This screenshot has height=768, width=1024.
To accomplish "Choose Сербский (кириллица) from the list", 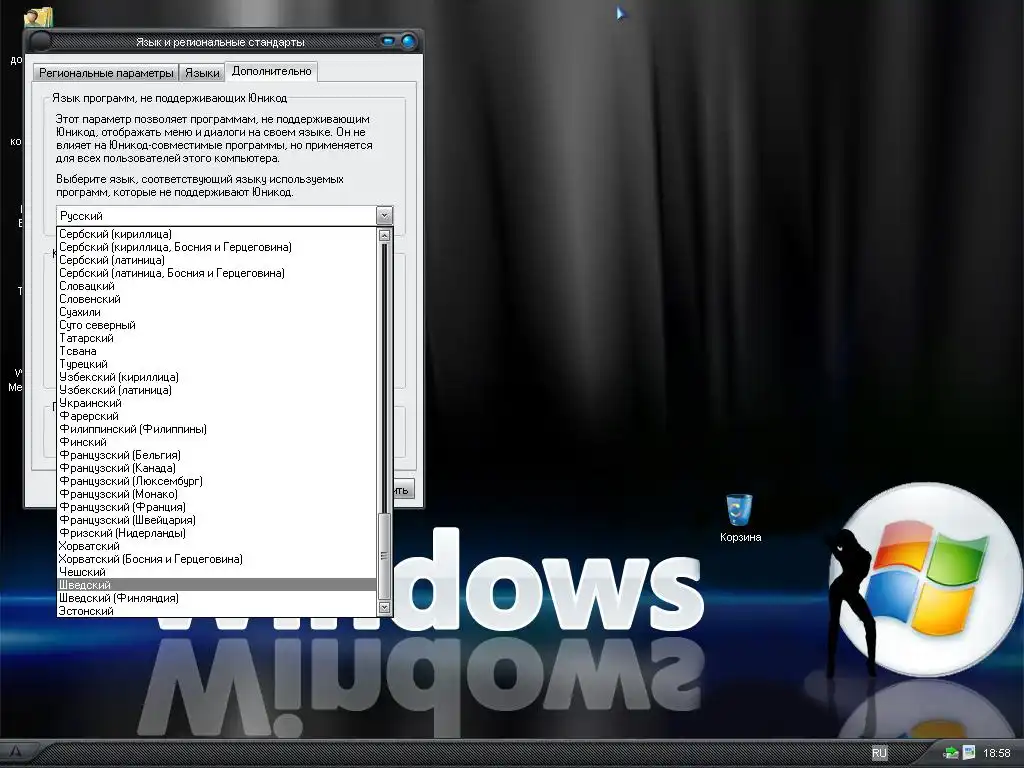I will (216, 234).
